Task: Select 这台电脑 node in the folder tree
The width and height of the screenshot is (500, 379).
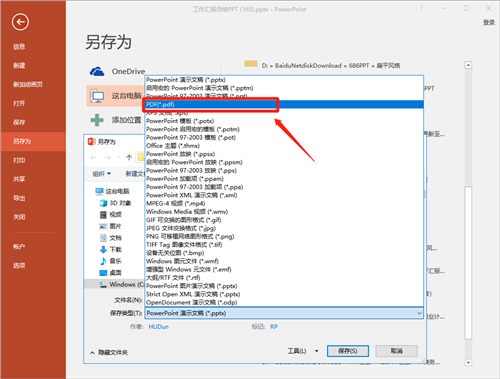Action: [x=112, y=191]
